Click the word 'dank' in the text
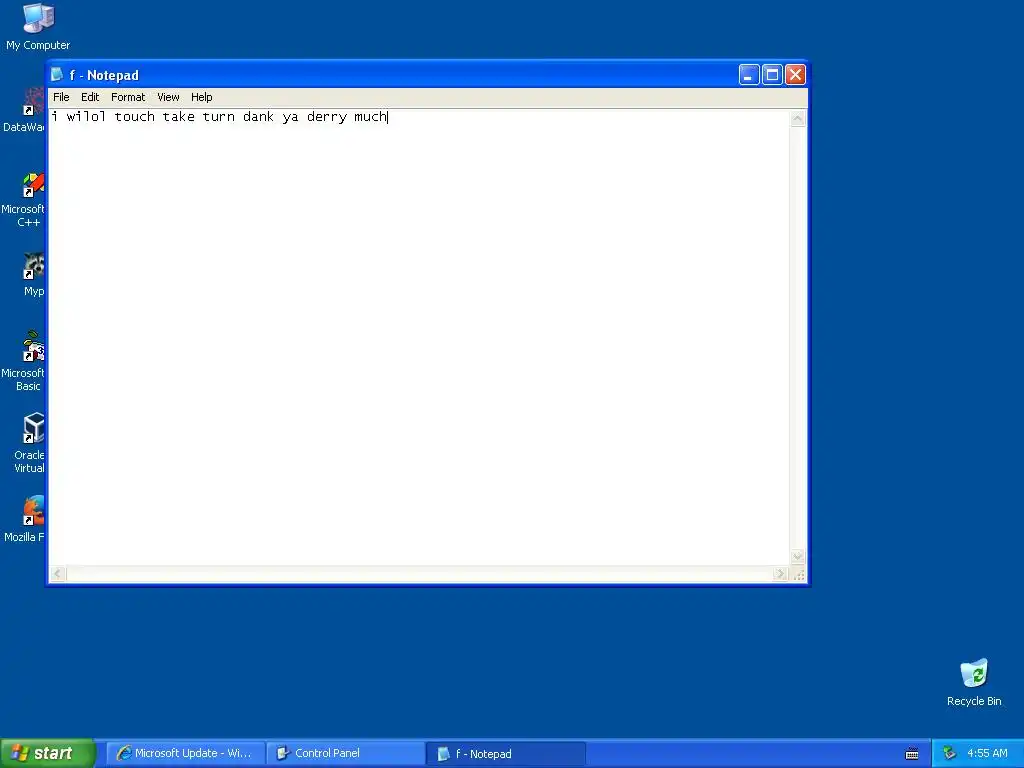Image resolution: width=1024 pixels, height=768 pixels. pos(259,117)
